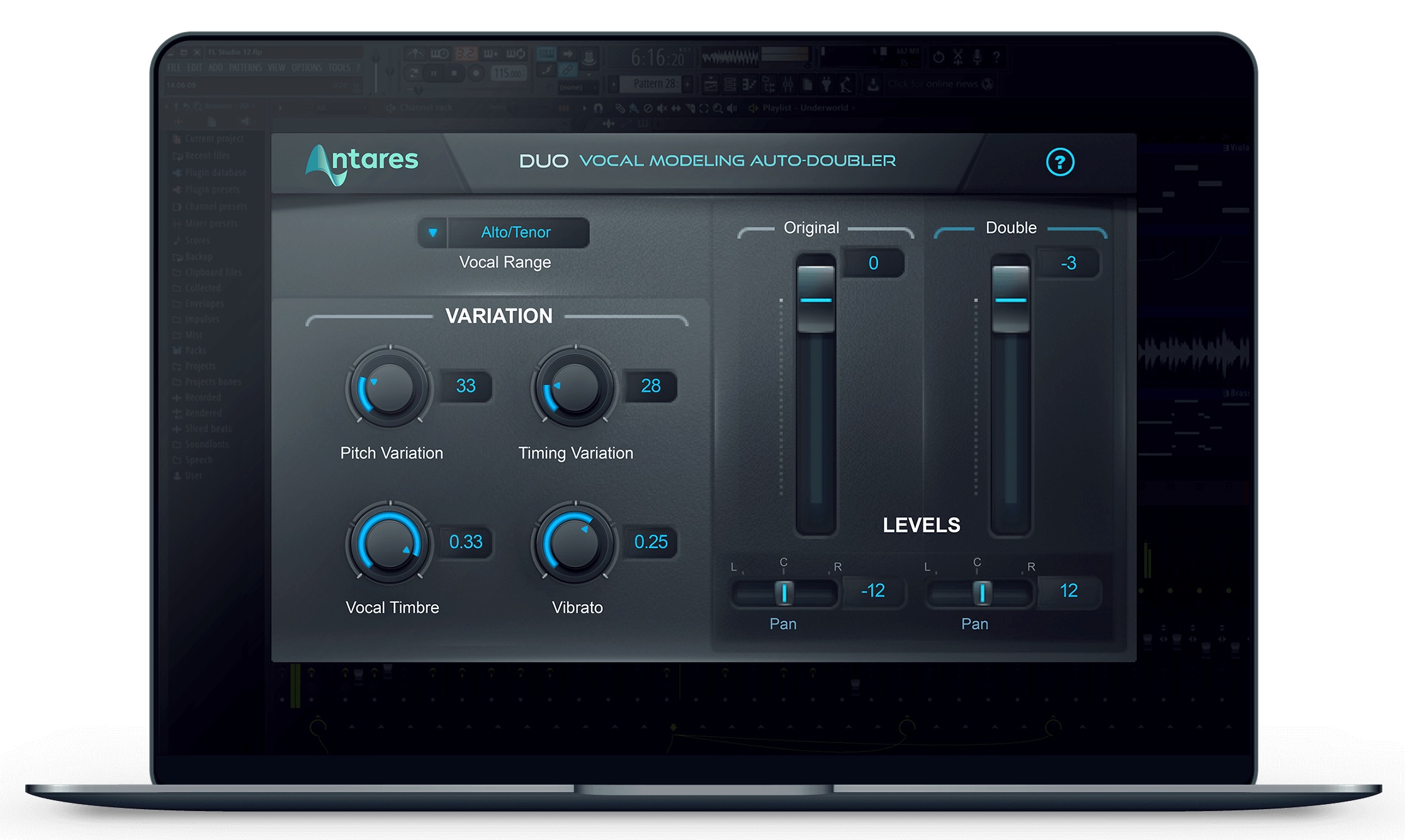Image resolution: width=1405 pixels, height=840 pixels.
Task: Click the scissors icon in FL Studio toolbar
Action: [x=957, y=57]
